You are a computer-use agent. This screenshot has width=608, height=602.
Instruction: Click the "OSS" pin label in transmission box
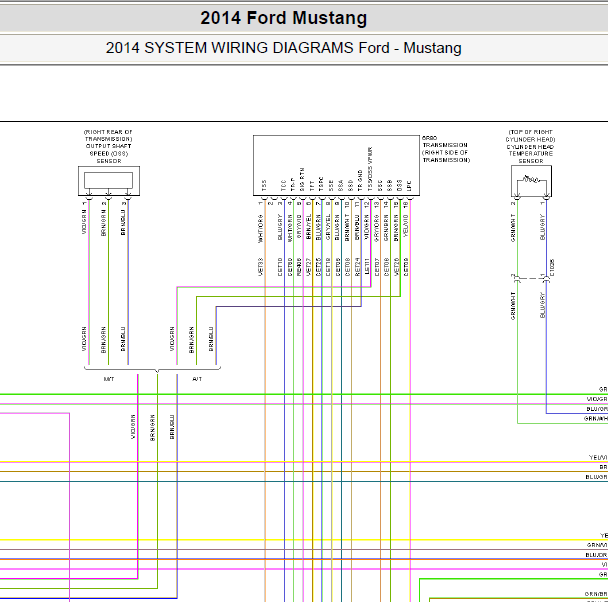[x=399, y=185]
